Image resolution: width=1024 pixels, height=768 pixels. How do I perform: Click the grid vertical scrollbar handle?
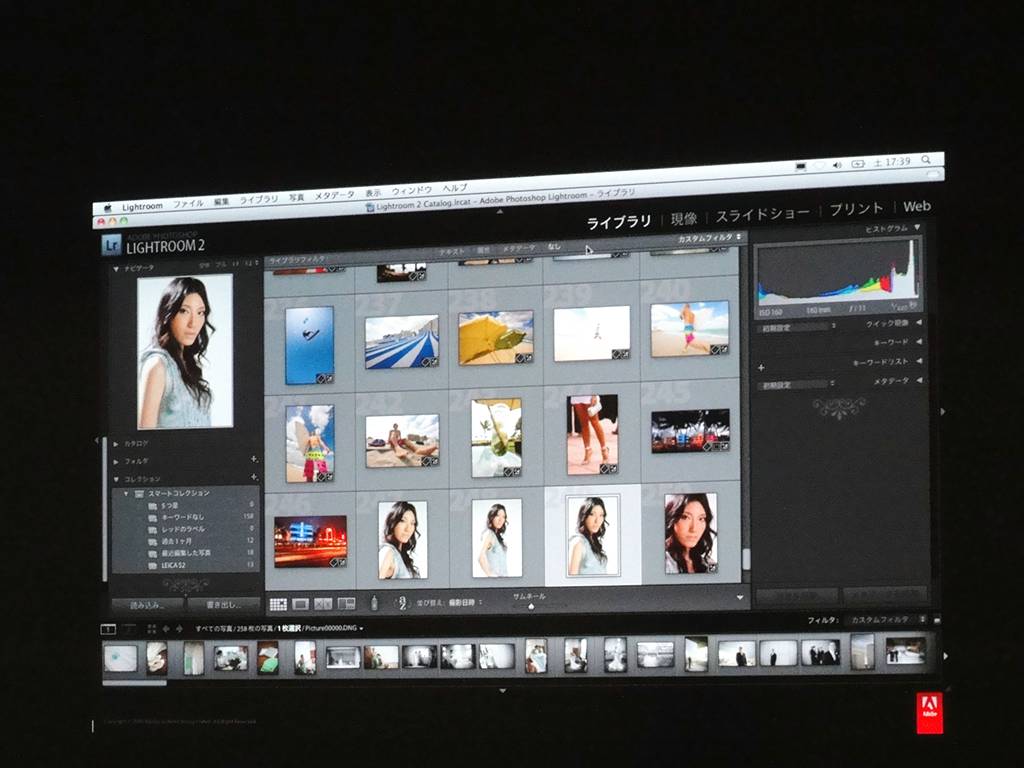point(745,558)
